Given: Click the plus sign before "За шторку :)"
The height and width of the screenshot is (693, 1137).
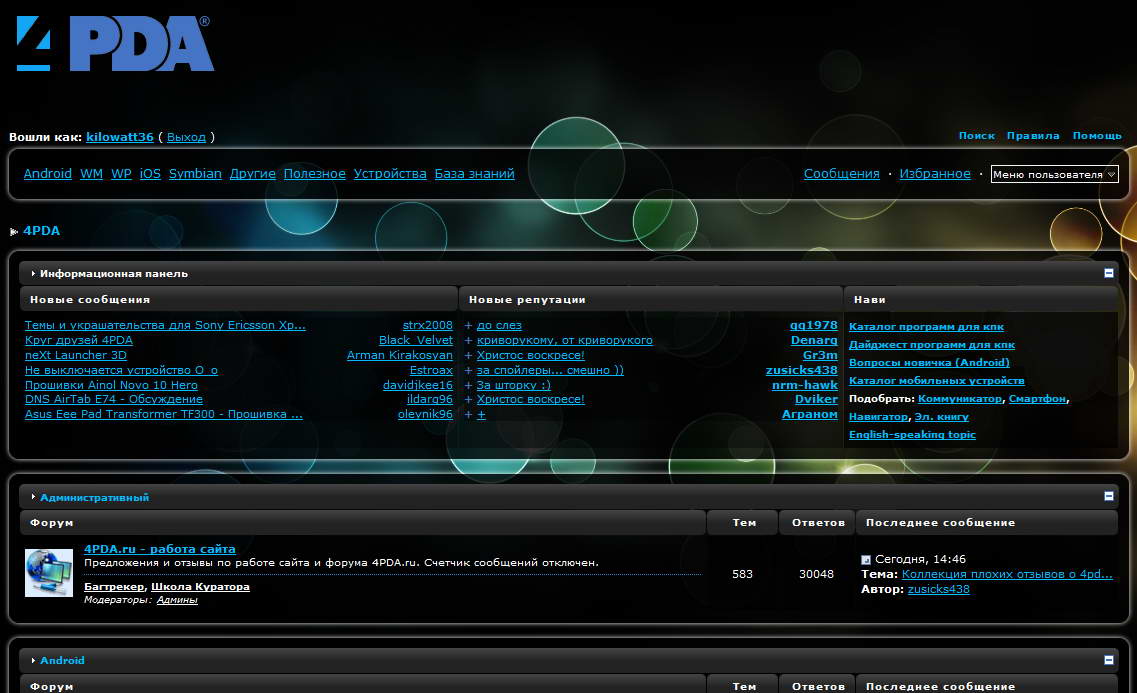Looking at the screenshot, I should coord(468,385).
